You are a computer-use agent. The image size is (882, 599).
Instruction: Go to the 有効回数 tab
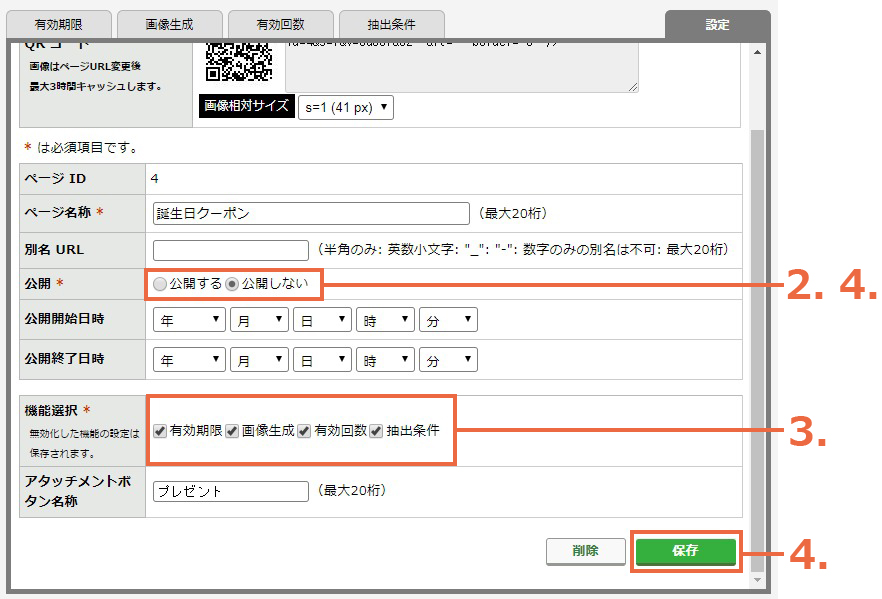[x=280, y=25]
